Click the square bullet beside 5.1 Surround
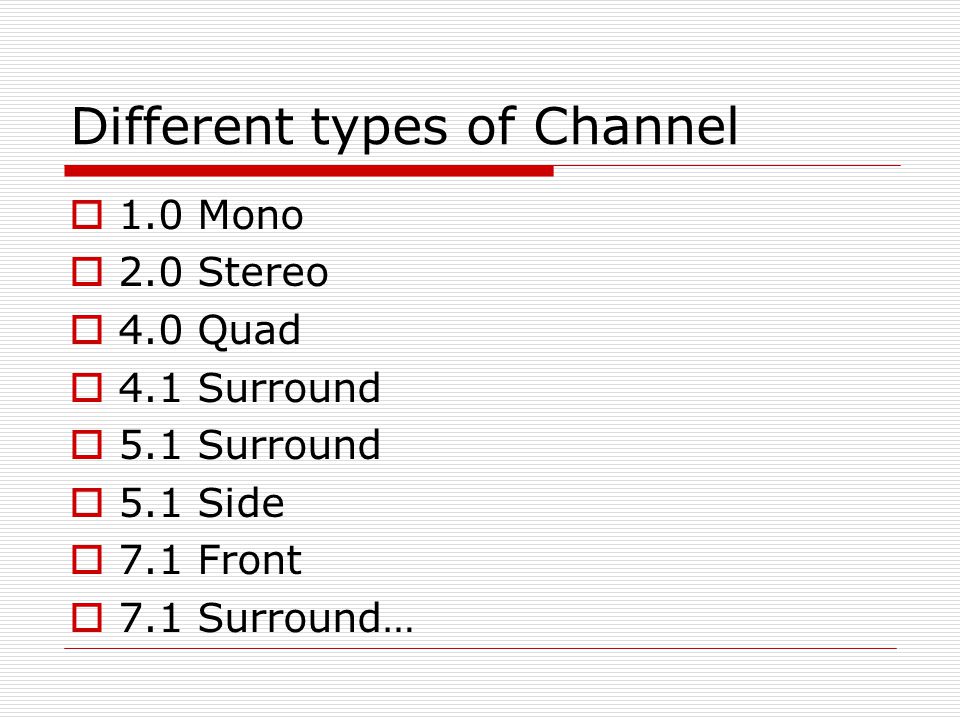Viewport: 960px width, 720px height. (87, 444)
